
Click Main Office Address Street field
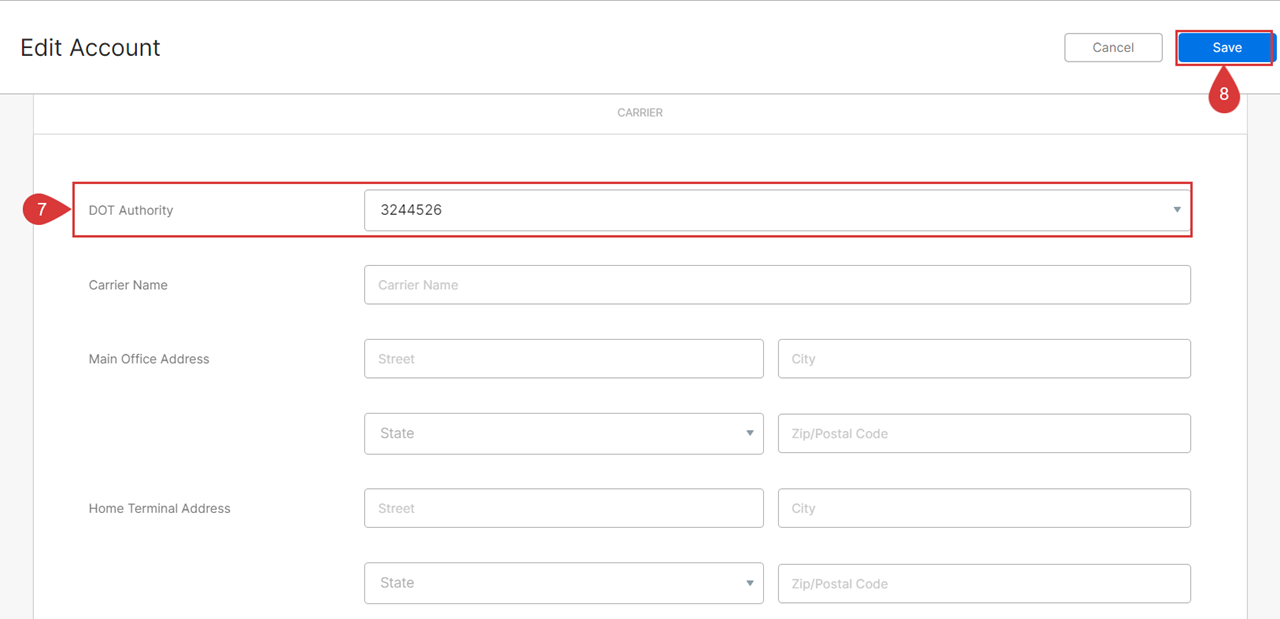(x=564, y=359)
